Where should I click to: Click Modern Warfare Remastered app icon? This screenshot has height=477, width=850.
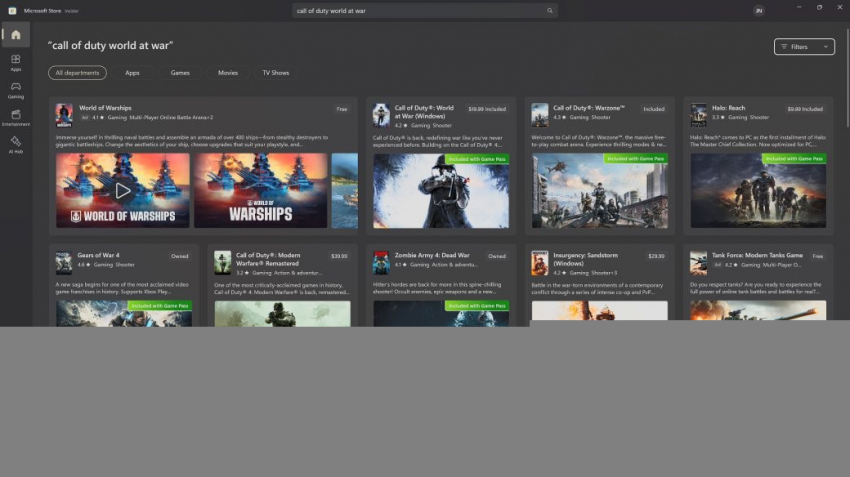222,262
